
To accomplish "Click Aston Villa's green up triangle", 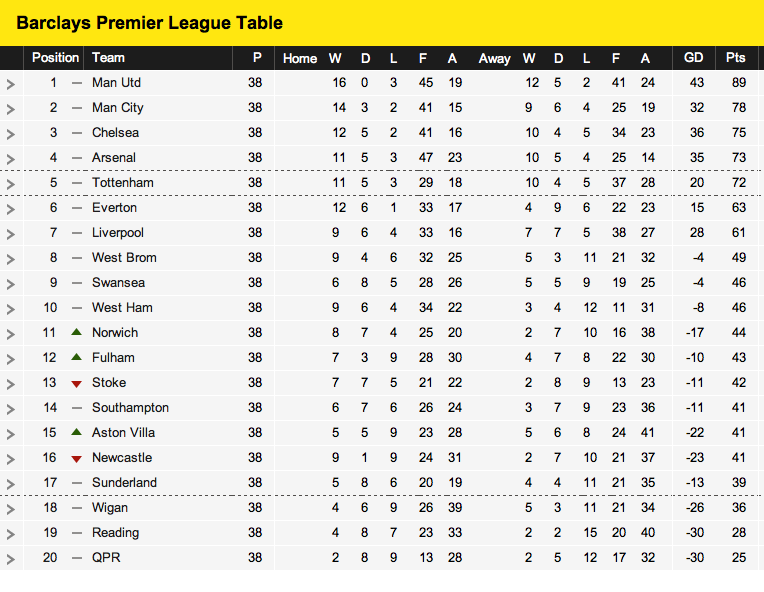I will coord(76,432).
